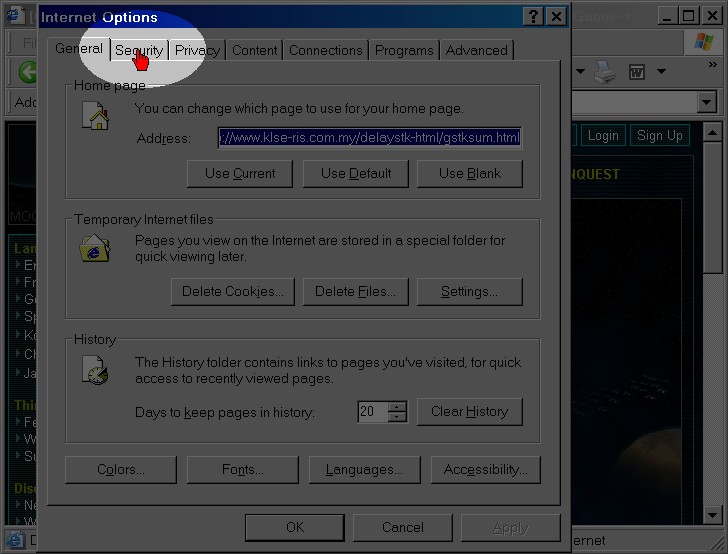Open the Advanced tab

(476, 50)
